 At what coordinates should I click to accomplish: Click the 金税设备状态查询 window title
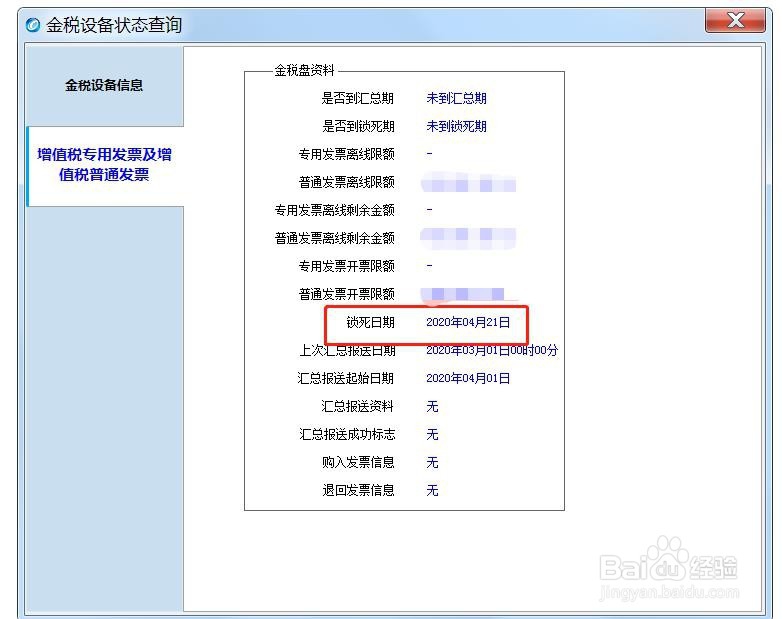[x=114, y=24]
